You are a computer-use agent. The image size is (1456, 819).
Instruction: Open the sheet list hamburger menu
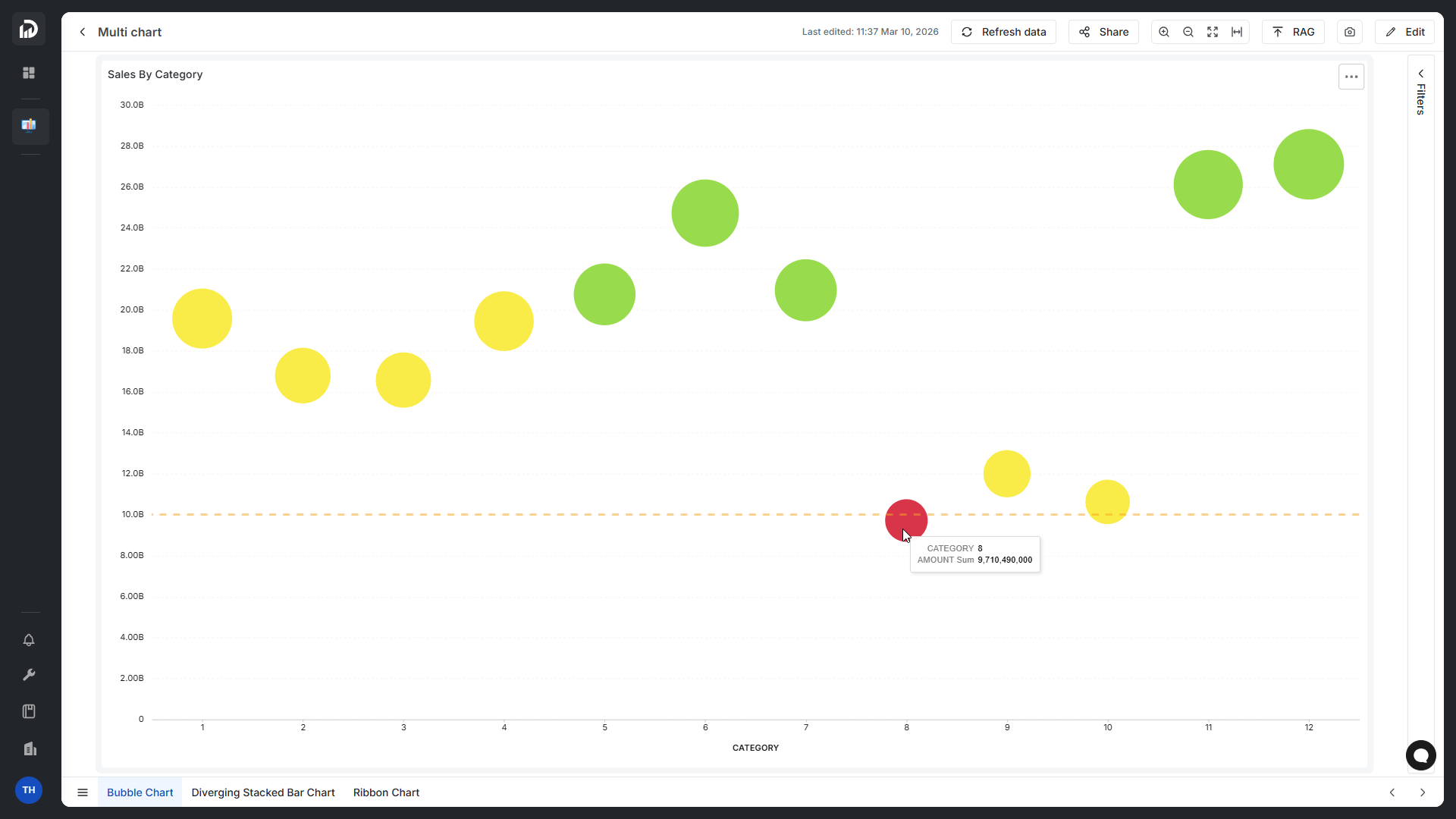pos(83,792)
